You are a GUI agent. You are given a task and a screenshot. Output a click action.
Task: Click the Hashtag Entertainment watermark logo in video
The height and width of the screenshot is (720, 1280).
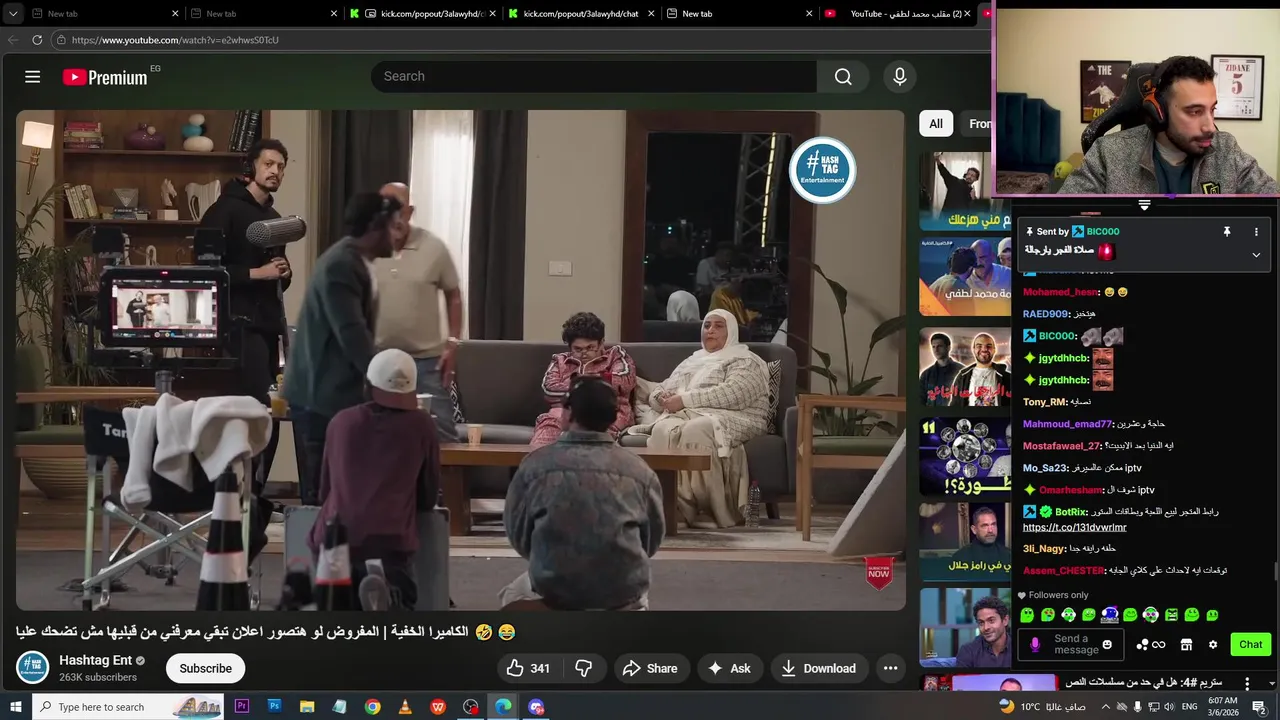pos(822,170)
